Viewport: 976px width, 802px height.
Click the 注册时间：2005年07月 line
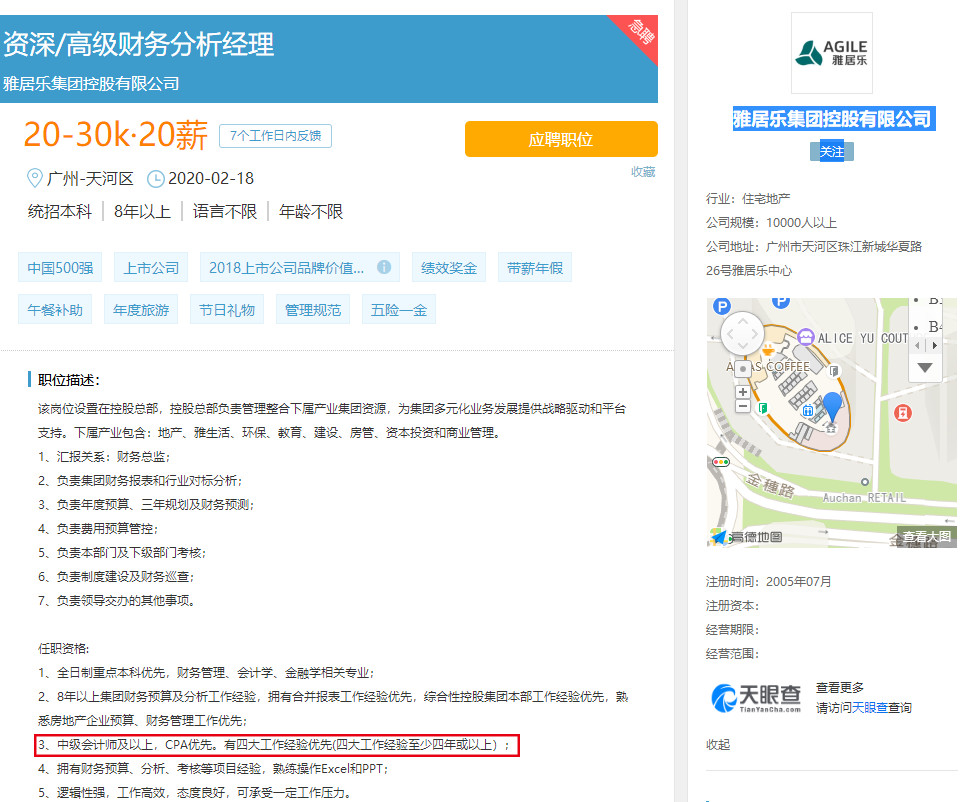(x=768, y=582)
